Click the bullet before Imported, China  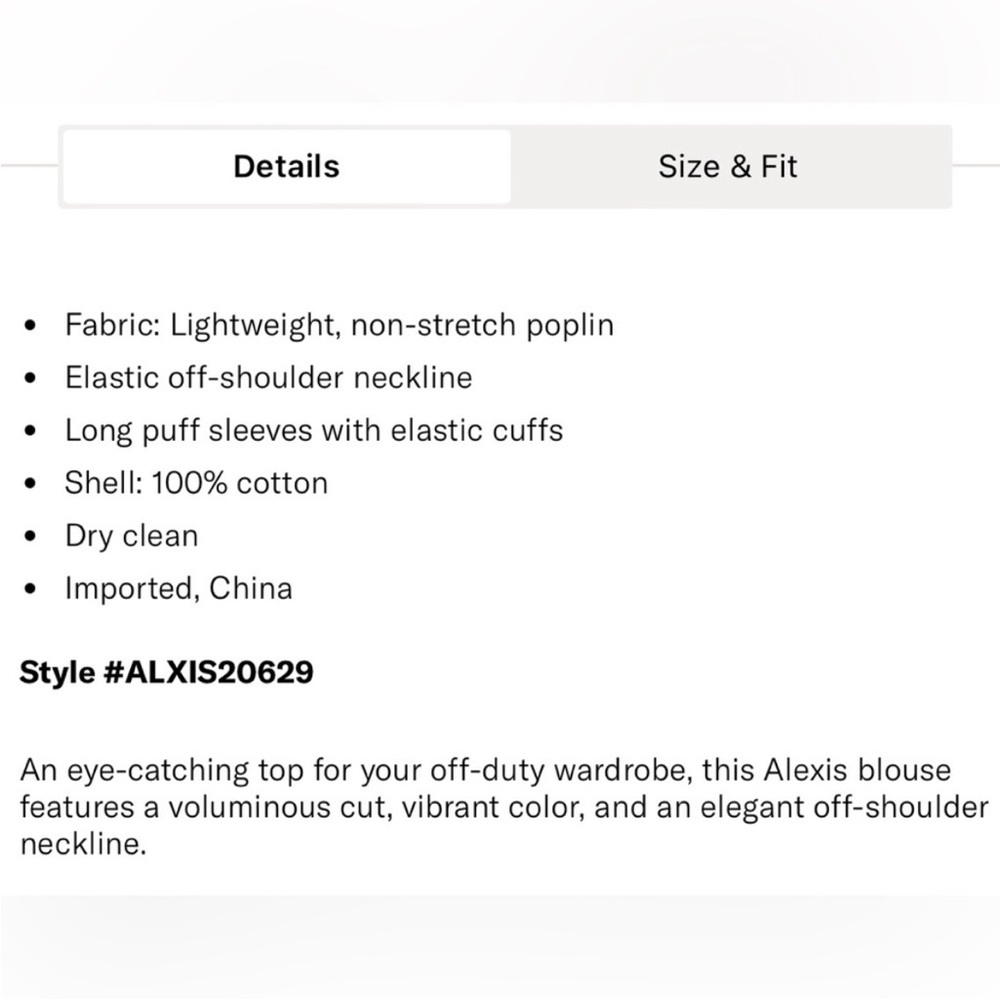[30, 589]
